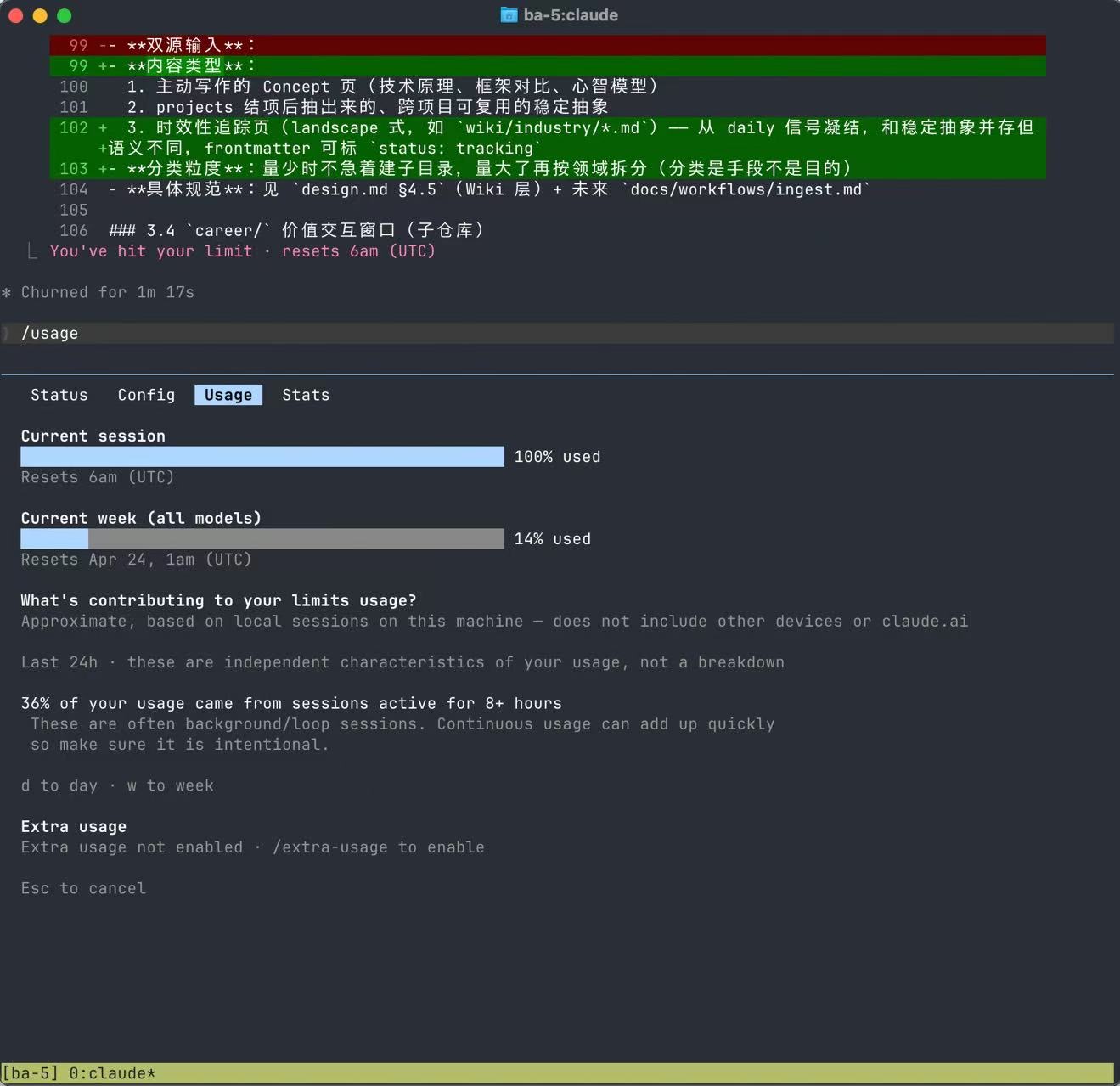Viewport: 1120px width, 1086px height.
Task: Click the '/extra-usage to enable' text
Action: (378, 847)
